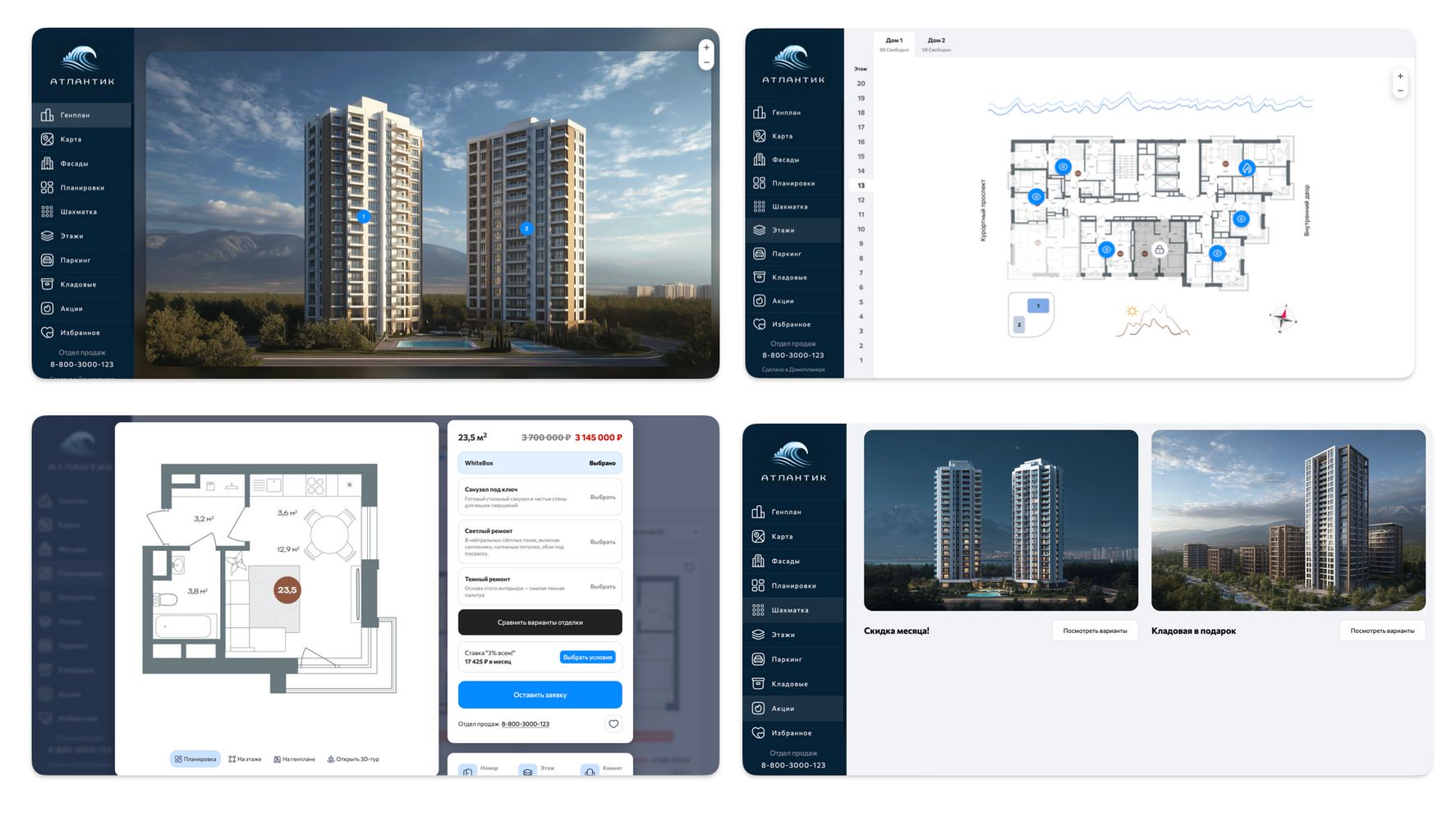Click eye marker closest to Курортный проспект label
1456x821 pixels.
click(1036, 197)
